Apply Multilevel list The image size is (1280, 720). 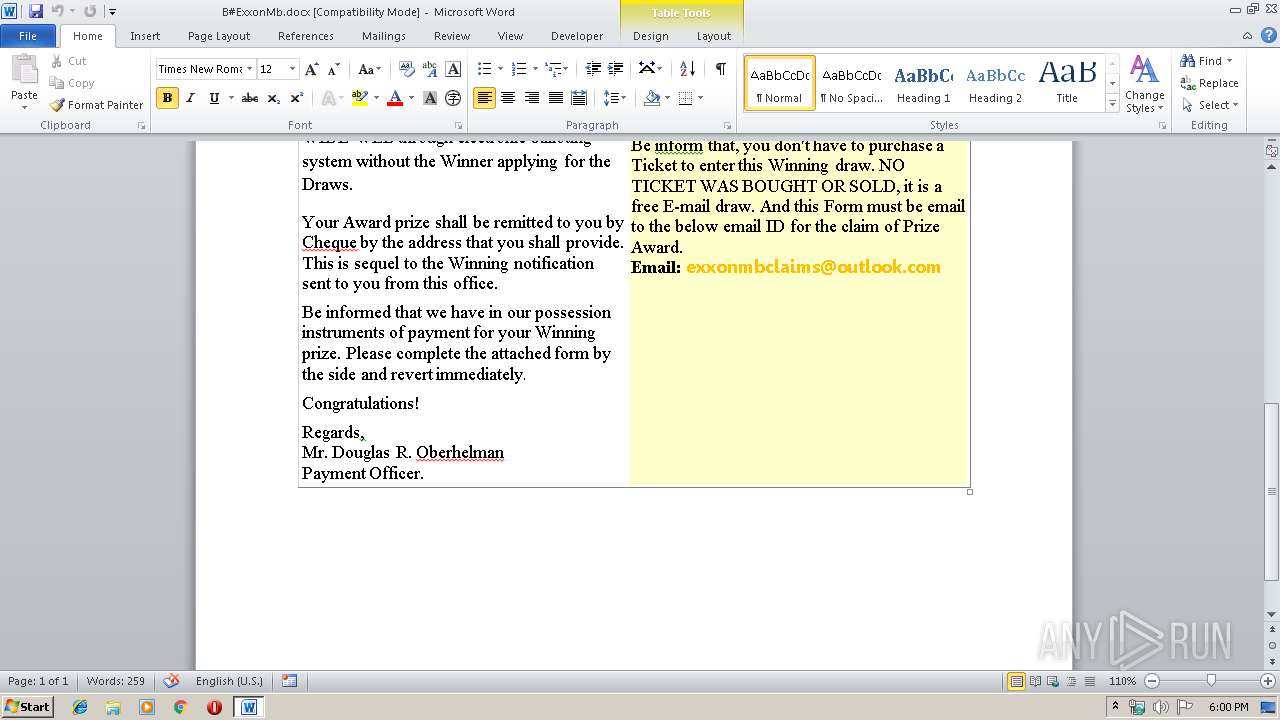(x=553, y=69)
